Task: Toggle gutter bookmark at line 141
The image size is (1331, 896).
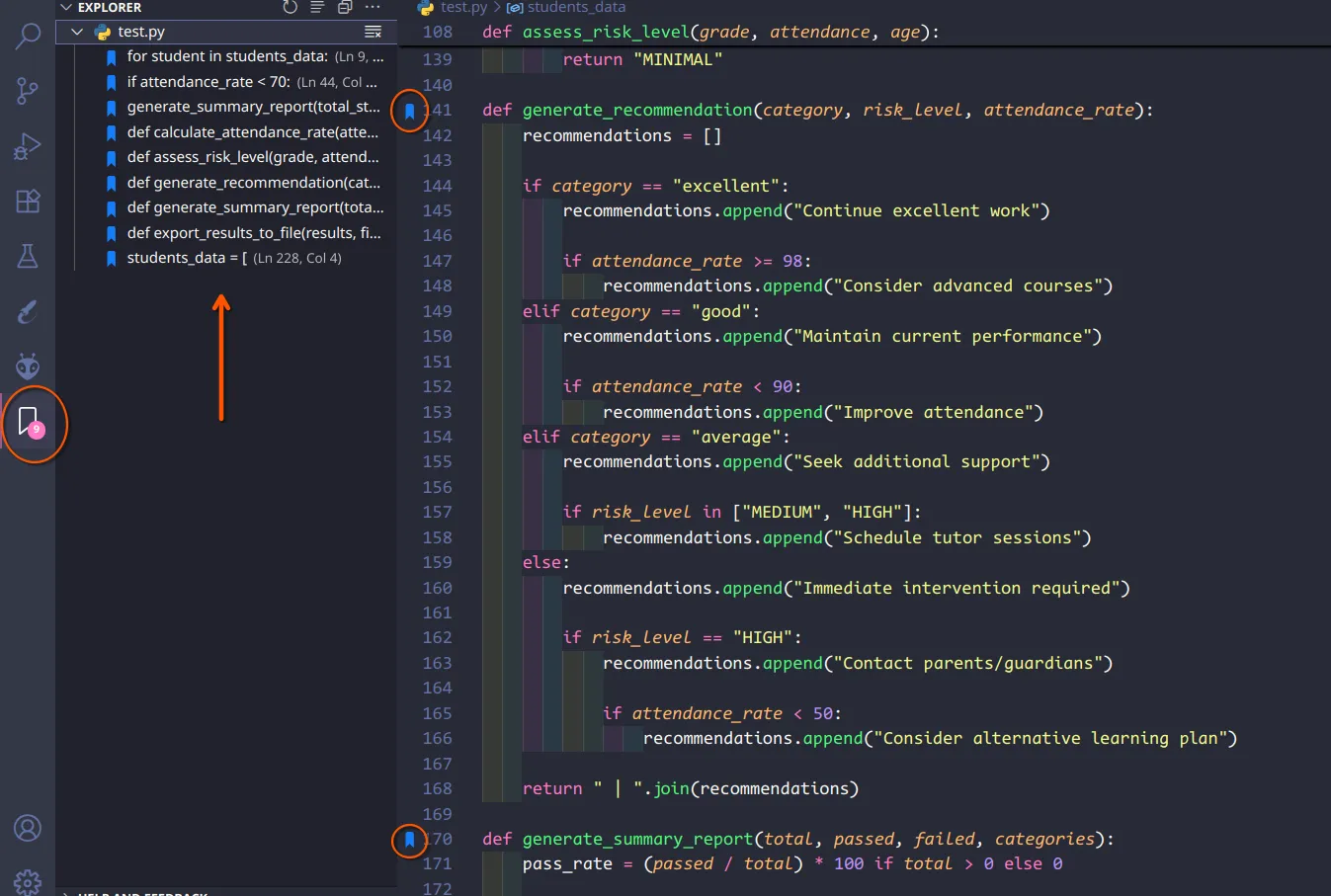Action: tap(409, 111)
